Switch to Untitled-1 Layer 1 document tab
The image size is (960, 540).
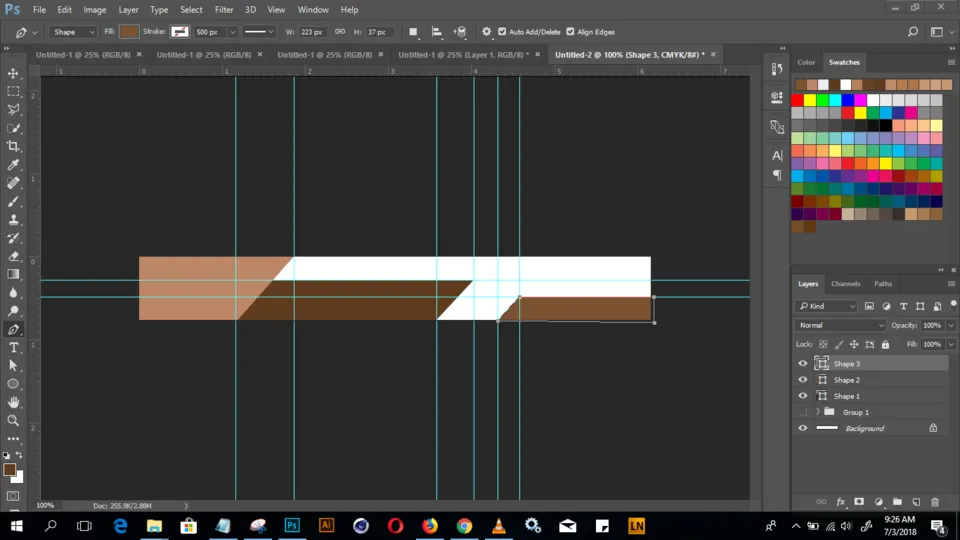[463, 54]
